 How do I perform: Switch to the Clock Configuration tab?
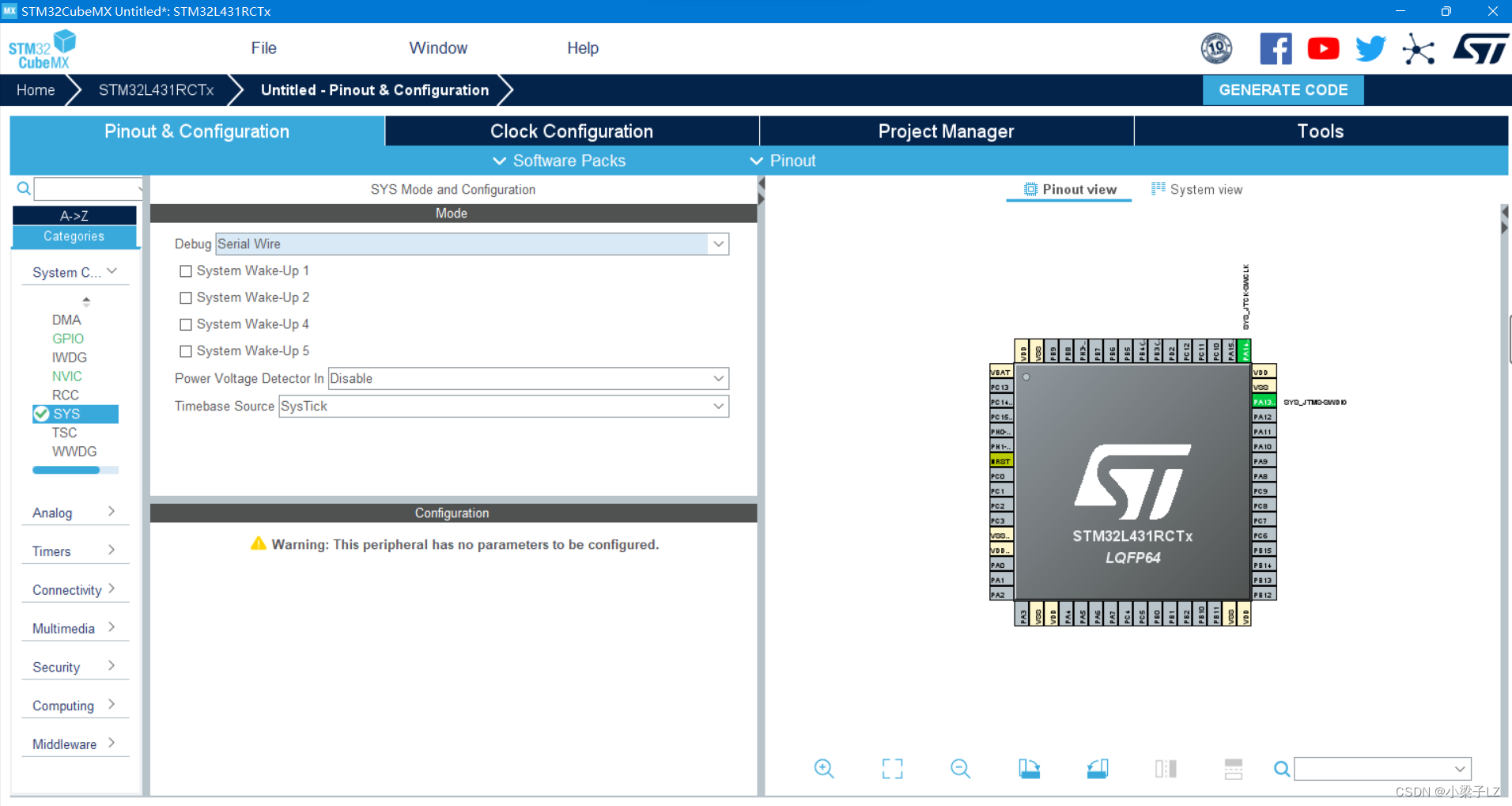(571, 131)
